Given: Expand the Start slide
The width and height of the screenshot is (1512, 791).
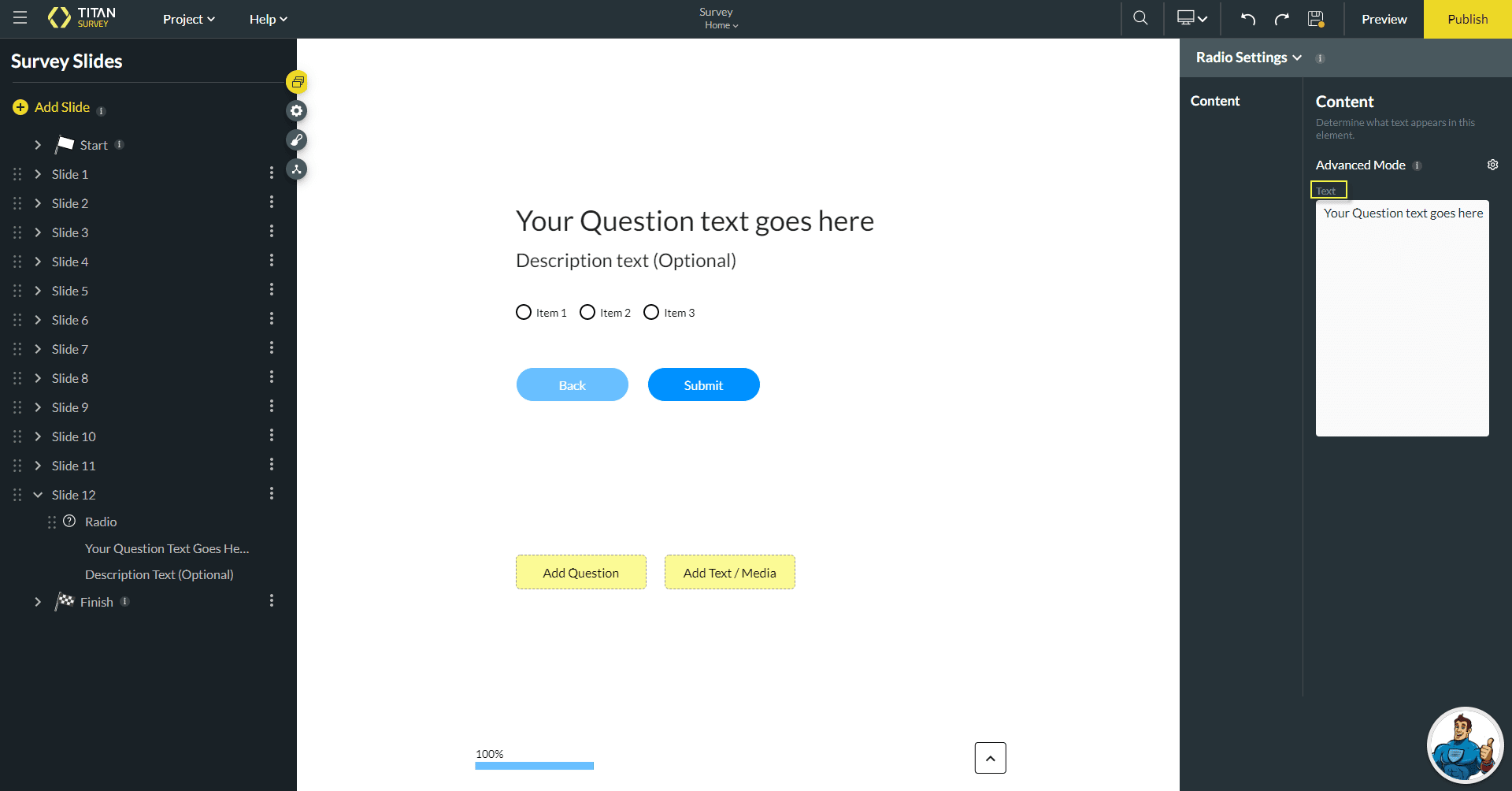Looking at the screenshot, I should click(x=37, y=145).
